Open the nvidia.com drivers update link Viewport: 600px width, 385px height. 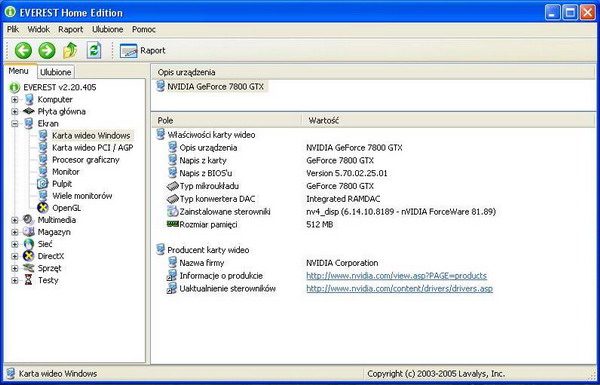[x=399, y=289]
